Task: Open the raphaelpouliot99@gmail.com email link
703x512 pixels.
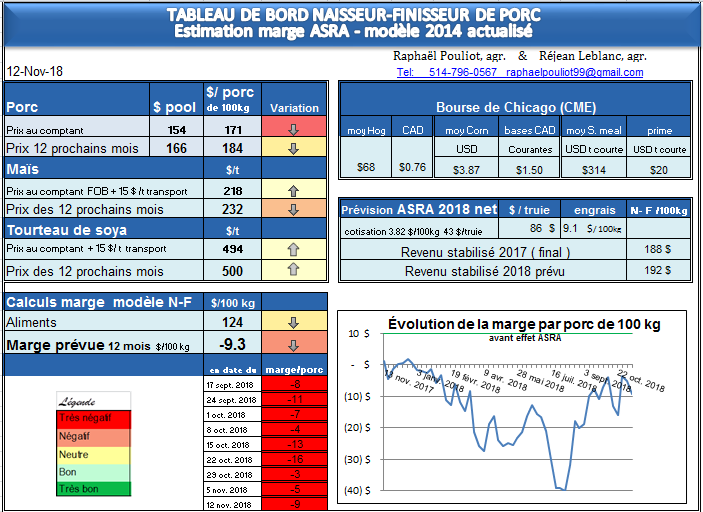Action: (x=574, y=73)
